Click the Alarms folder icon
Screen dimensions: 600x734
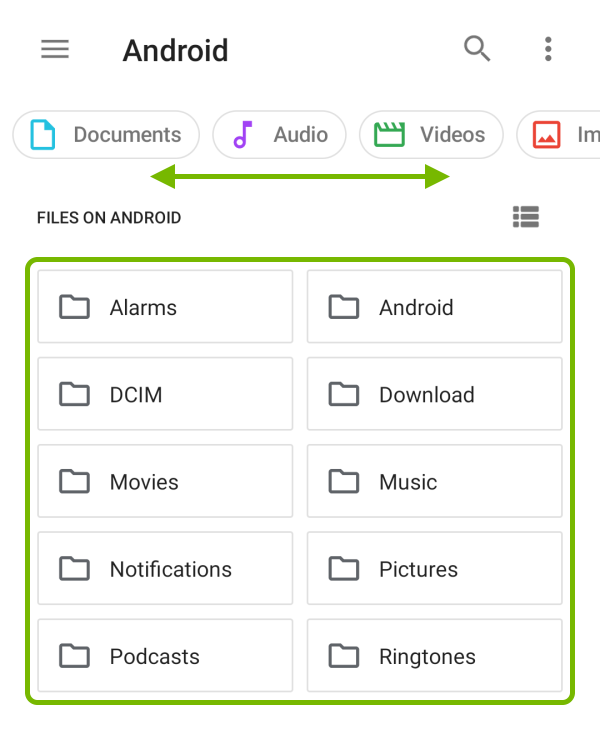point(74,307)
